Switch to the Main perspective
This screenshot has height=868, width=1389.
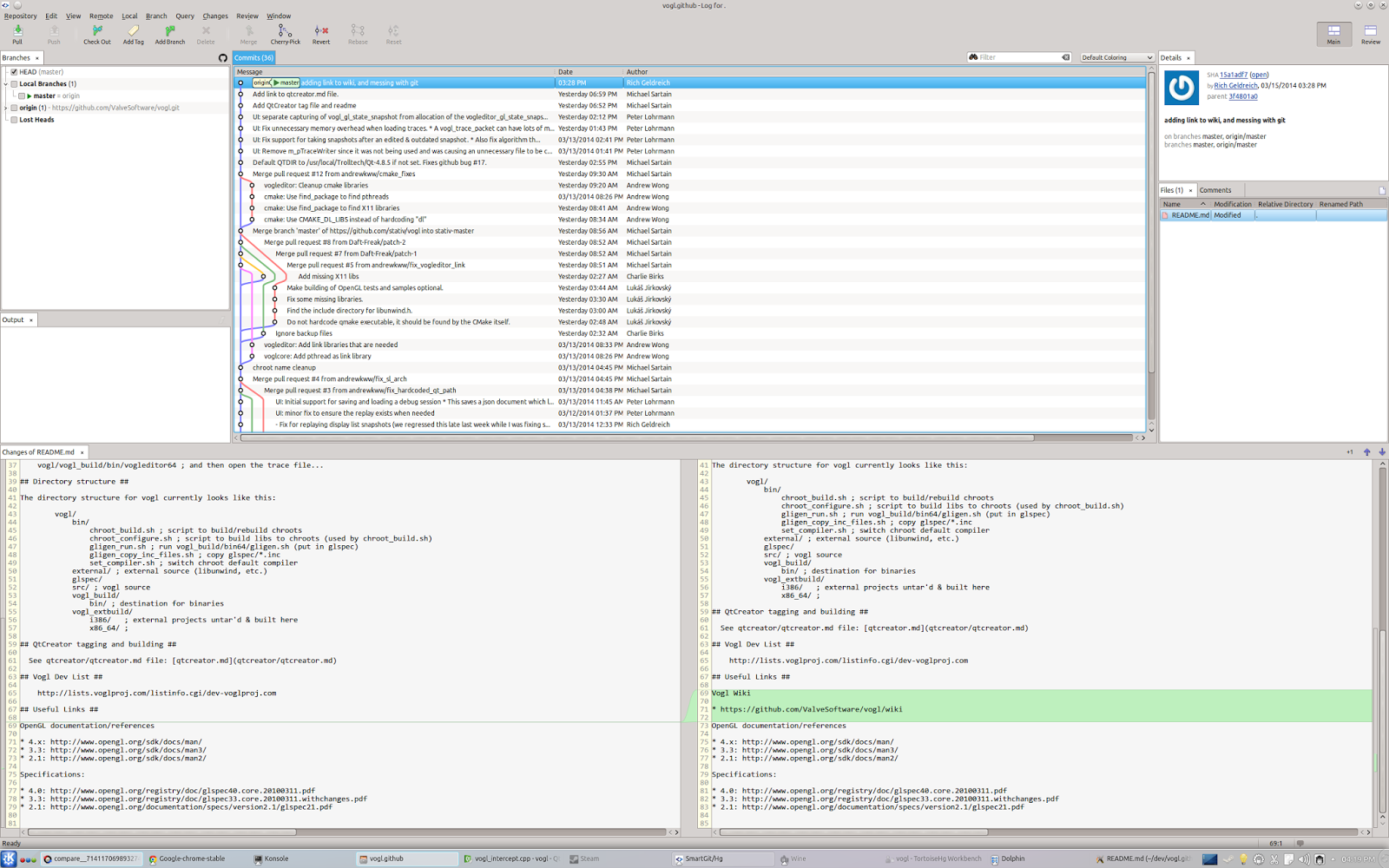tap(1333, 34)
